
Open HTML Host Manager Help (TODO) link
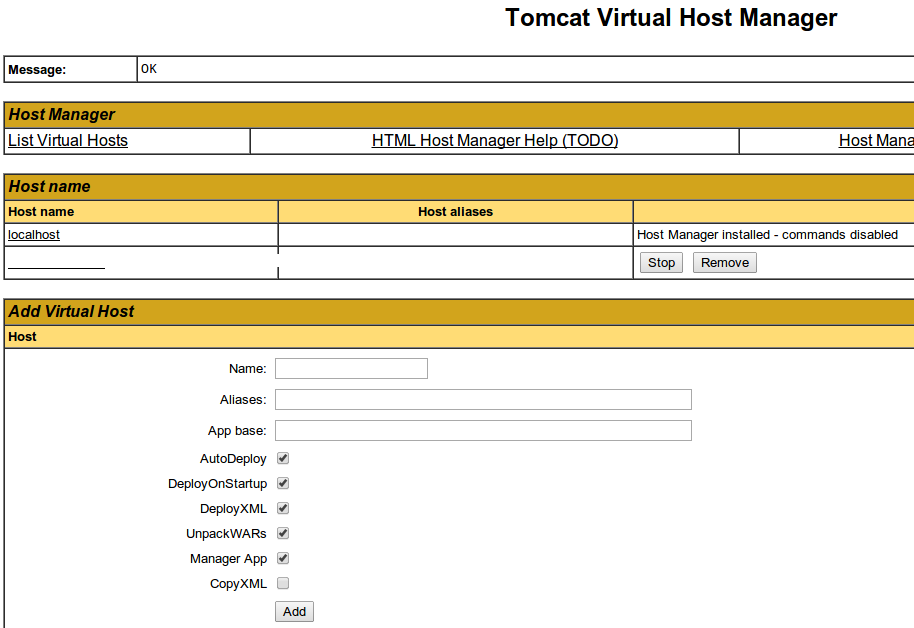[495, 141]
